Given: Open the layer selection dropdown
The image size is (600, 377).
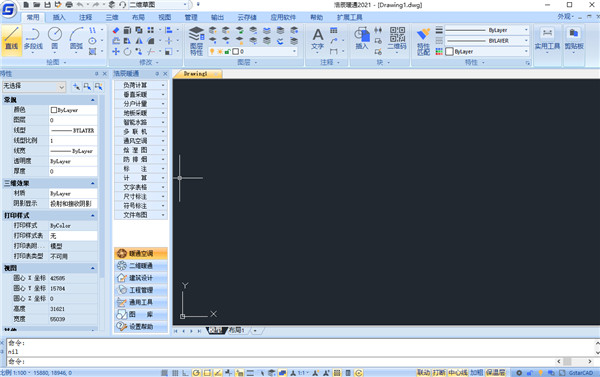Looking at the screenshot, I should tap(253, 51).
